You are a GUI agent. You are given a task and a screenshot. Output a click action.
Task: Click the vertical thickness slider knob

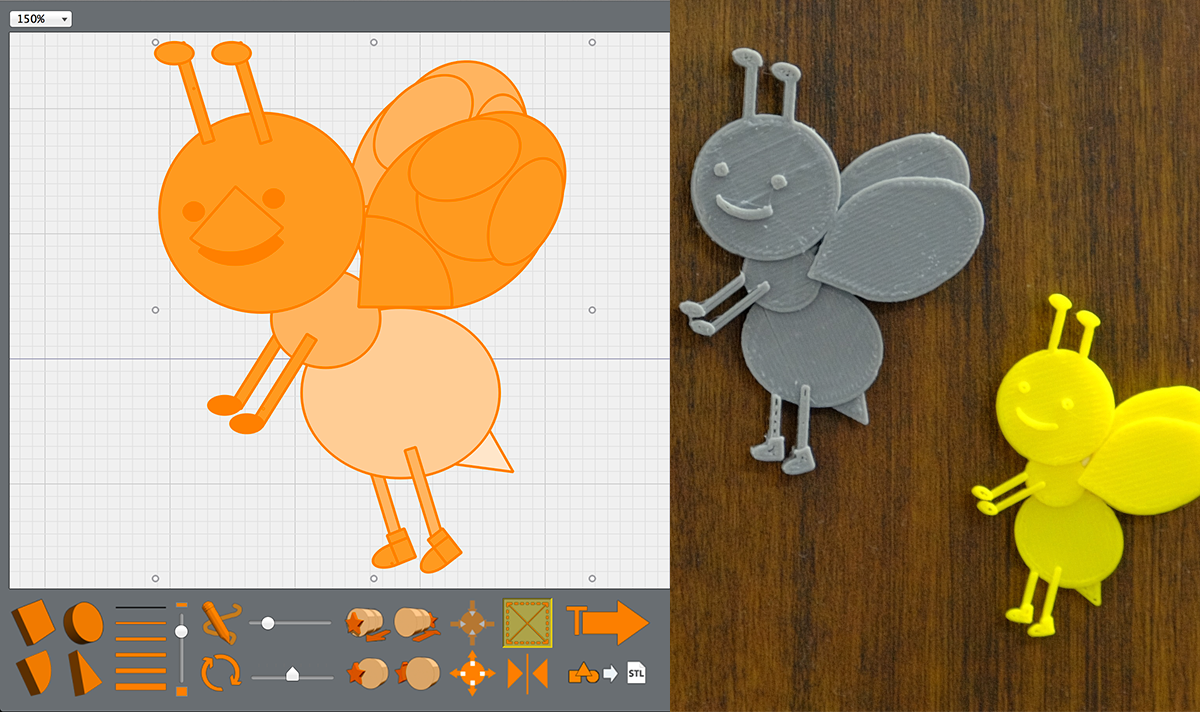(181, 631)
